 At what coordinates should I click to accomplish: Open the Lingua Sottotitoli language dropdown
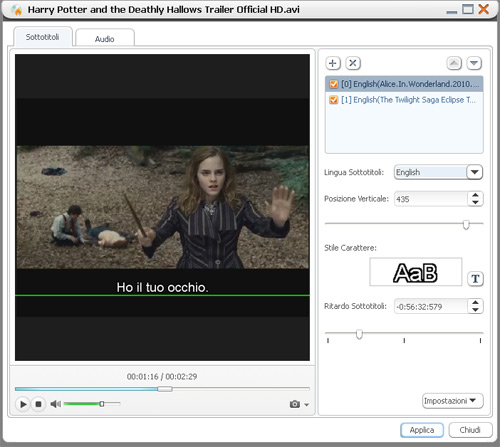pos(475,172)
